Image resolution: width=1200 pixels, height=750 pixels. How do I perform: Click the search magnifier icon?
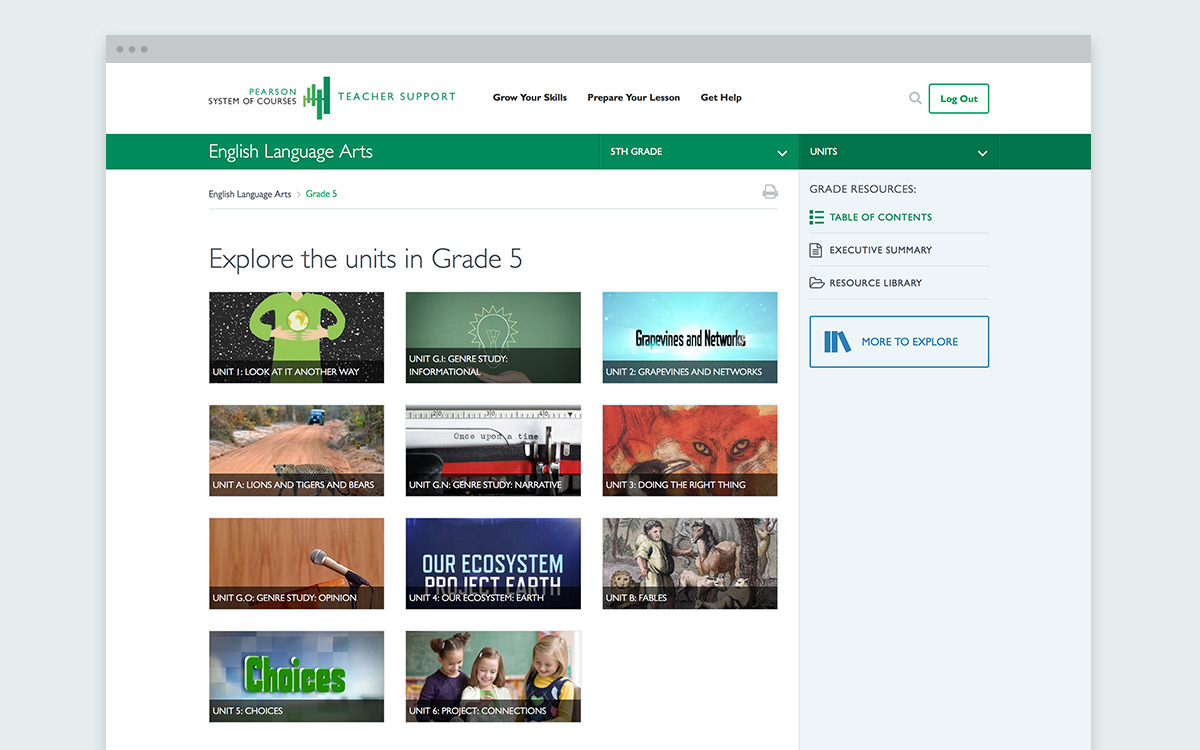(x=915, y=98)
